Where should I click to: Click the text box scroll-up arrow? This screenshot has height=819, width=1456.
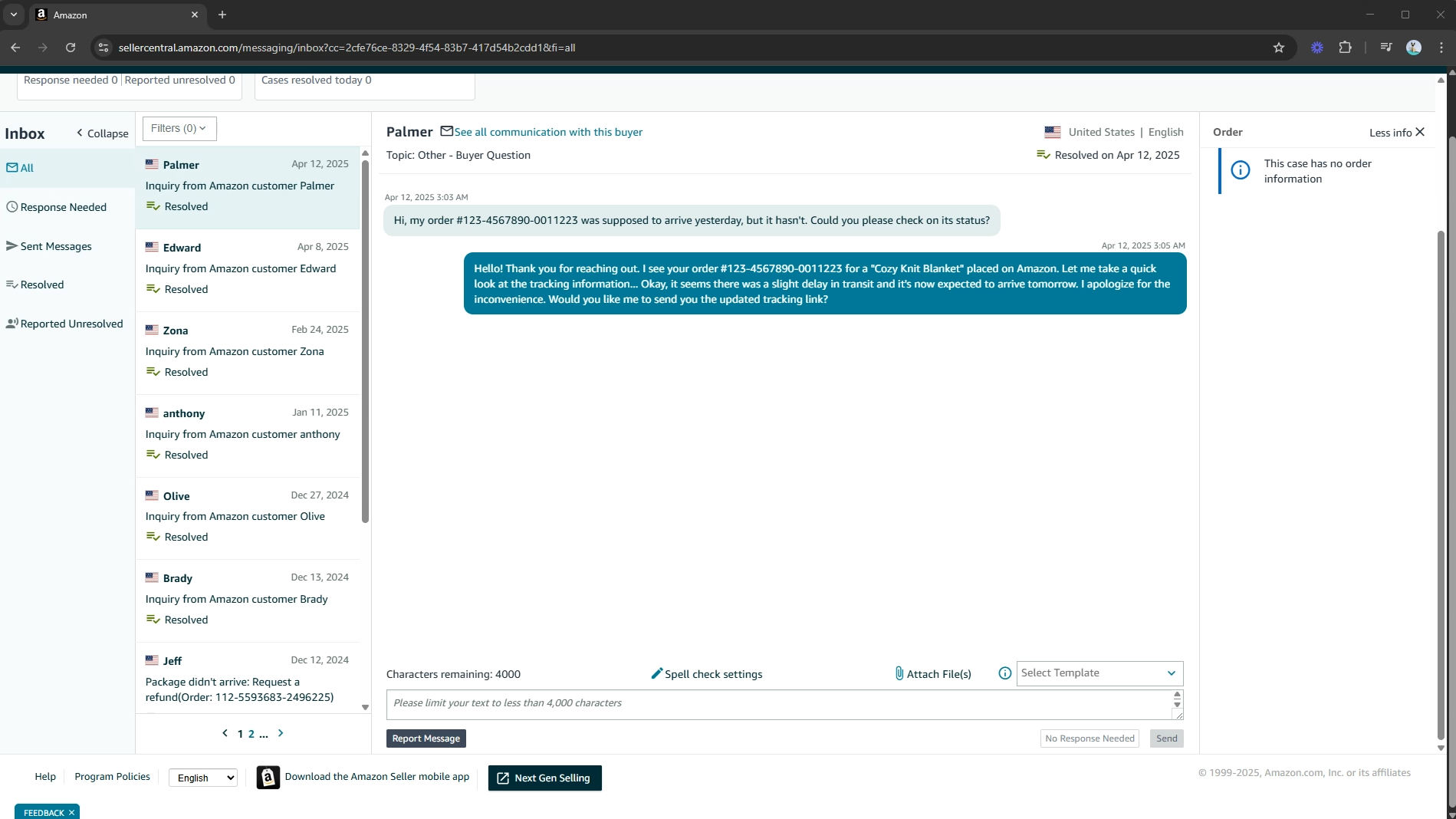1178,695
